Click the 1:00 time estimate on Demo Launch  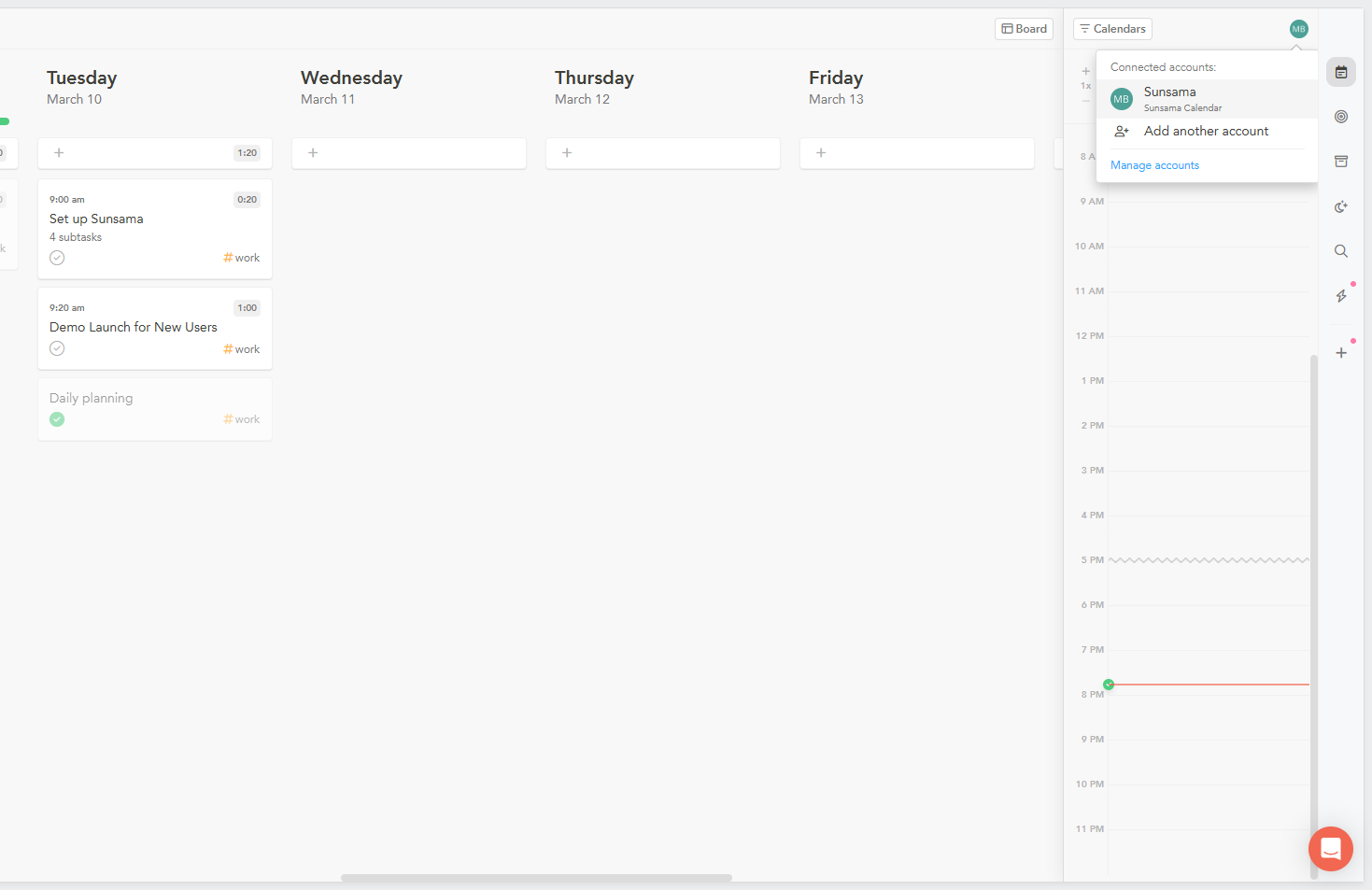247,308
